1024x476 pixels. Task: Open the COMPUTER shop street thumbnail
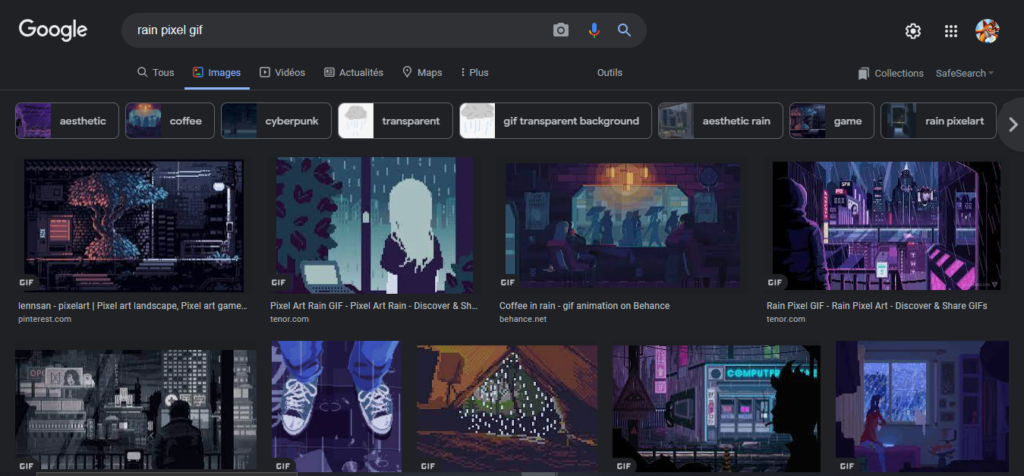click(x=716, y=408)
